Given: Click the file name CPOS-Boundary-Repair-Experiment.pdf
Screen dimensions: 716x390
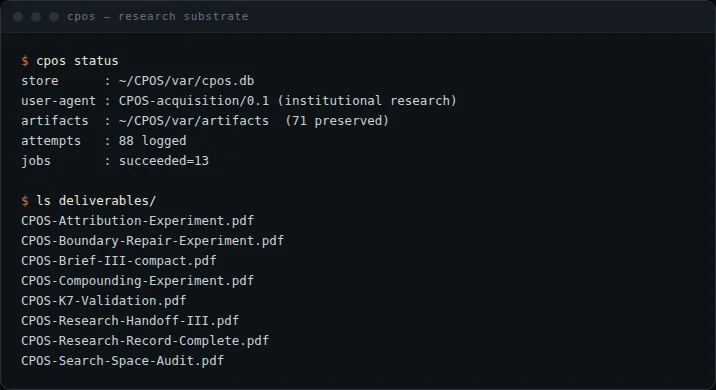Looking at the screenshot, I should tap(153, 241).
